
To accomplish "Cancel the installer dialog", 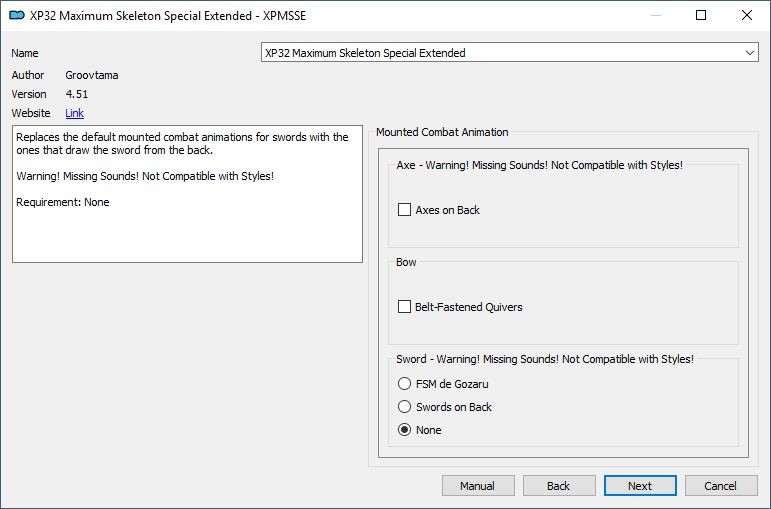I will coord(721,486).
